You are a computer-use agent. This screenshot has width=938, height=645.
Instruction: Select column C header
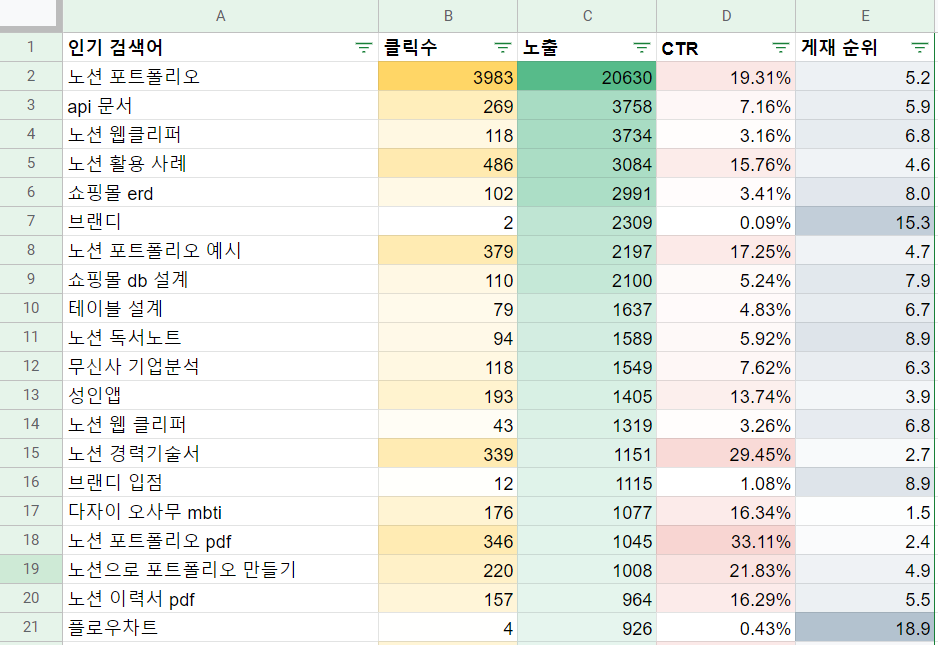click(x=587, y=16)
